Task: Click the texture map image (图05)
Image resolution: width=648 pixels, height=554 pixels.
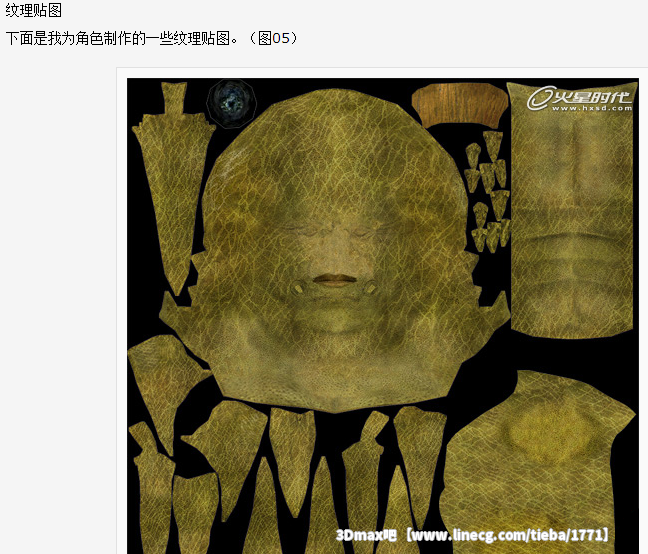Action: click(383, 316)
